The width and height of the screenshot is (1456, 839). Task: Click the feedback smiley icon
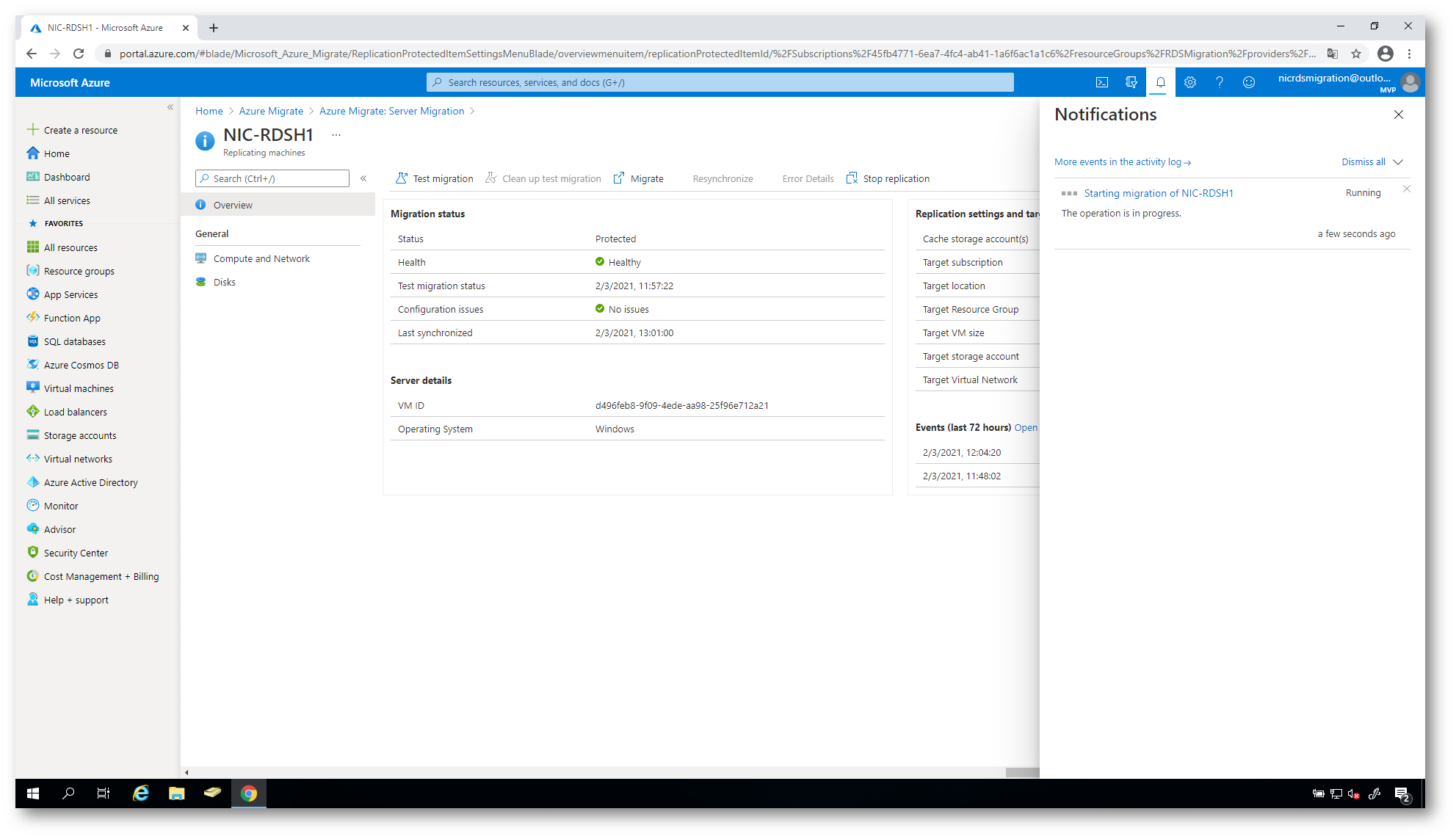click(x=1249, y=82)
